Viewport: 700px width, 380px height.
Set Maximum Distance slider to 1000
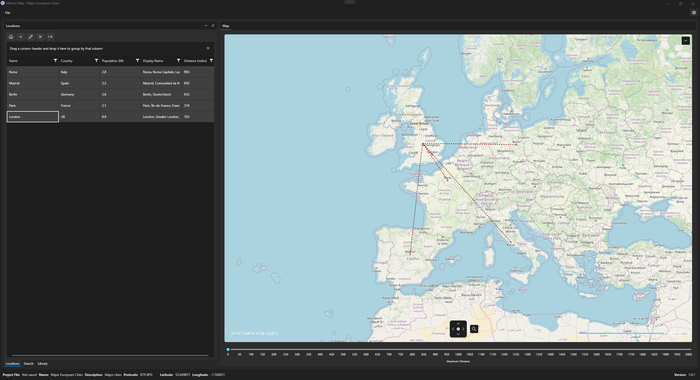point(458,350)
